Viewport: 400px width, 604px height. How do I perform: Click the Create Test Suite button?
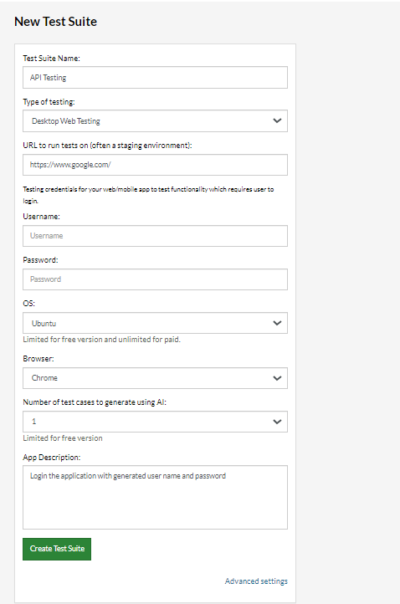pyautogui.click(x=57, y=549)
